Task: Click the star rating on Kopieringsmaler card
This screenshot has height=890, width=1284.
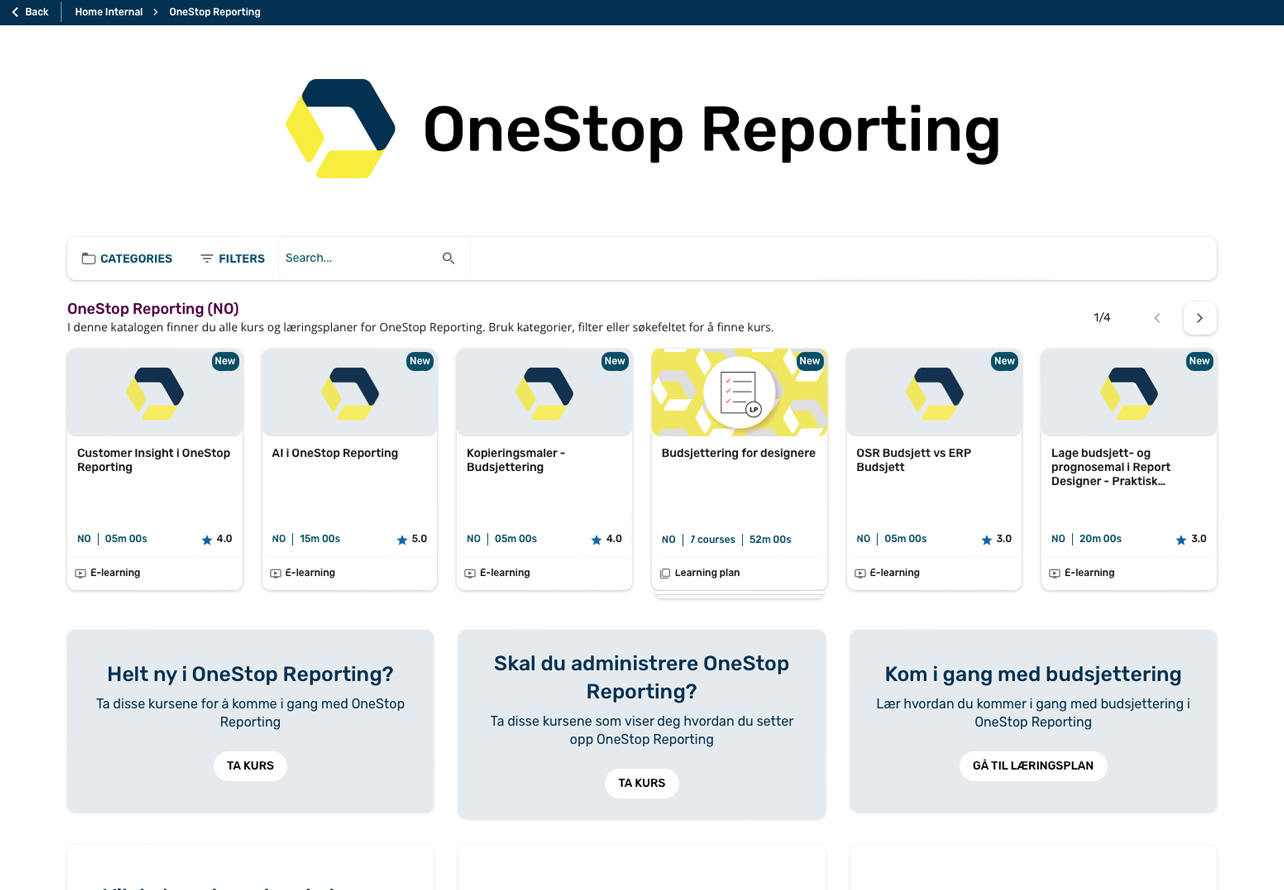Action: (606, 539)
